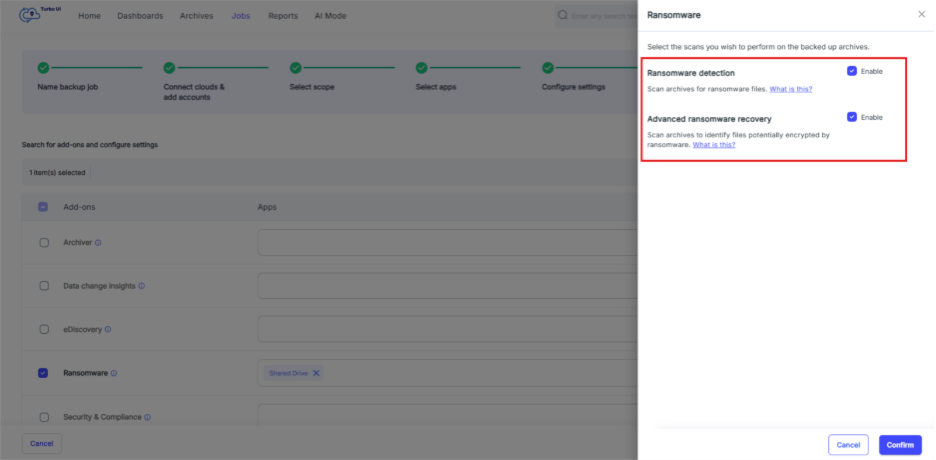Disable the Ransomware detection checkbox
Viewport: 936px width, 460px height.
pyautogui.click(x=852, y=72)
